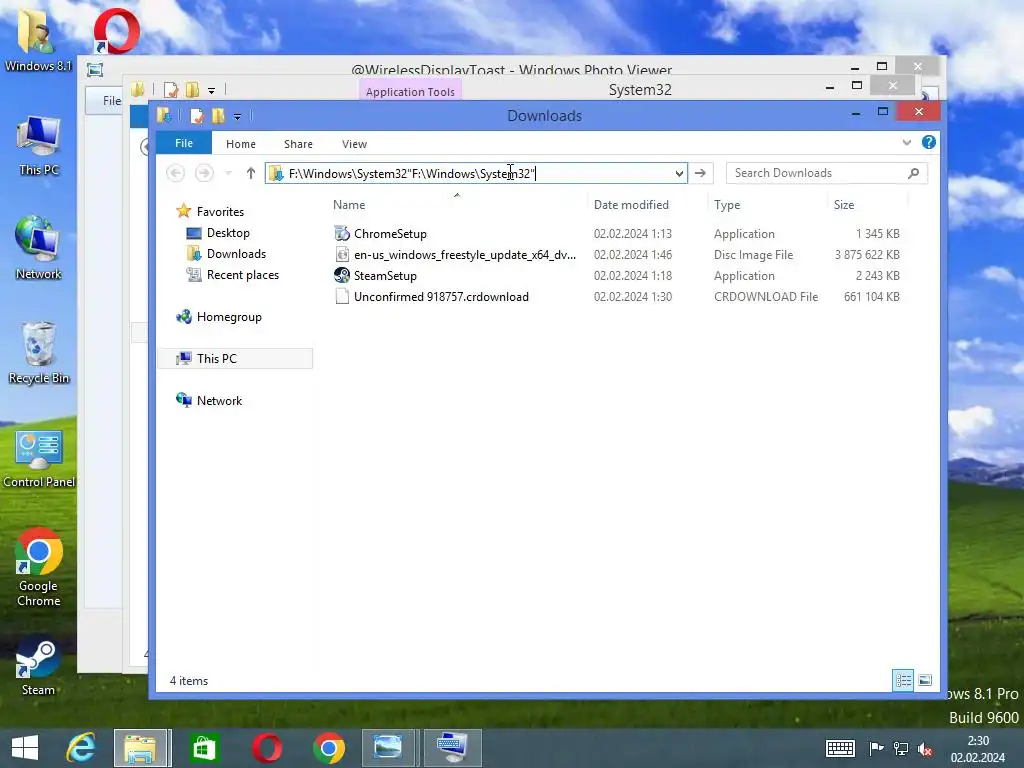Open the touch keyboard tray icon
The image size is (1024, 768).
(x=840, y=748)
